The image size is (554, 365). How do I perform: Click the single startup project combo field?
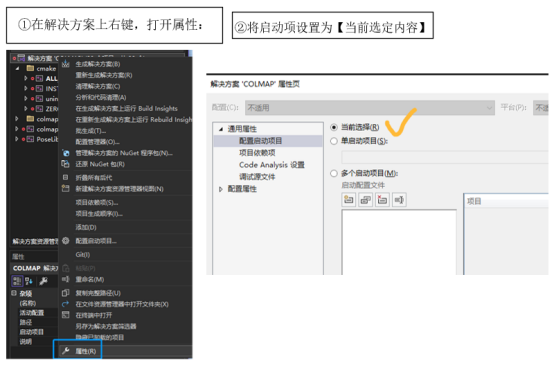tap(445, 157)
